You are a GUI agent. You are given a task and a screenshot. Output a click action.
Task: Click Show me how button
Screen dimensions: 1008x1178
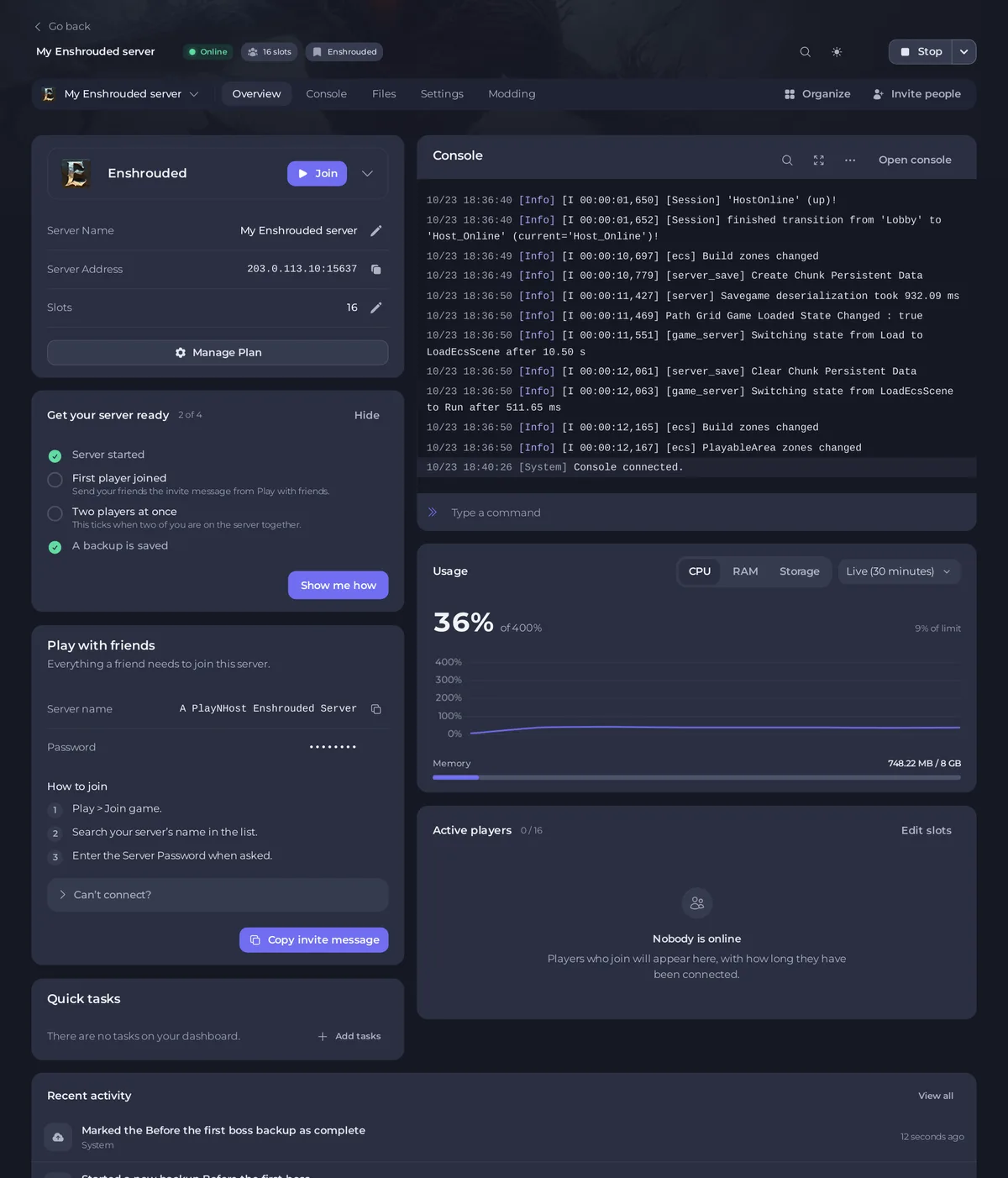click(339, 586)
